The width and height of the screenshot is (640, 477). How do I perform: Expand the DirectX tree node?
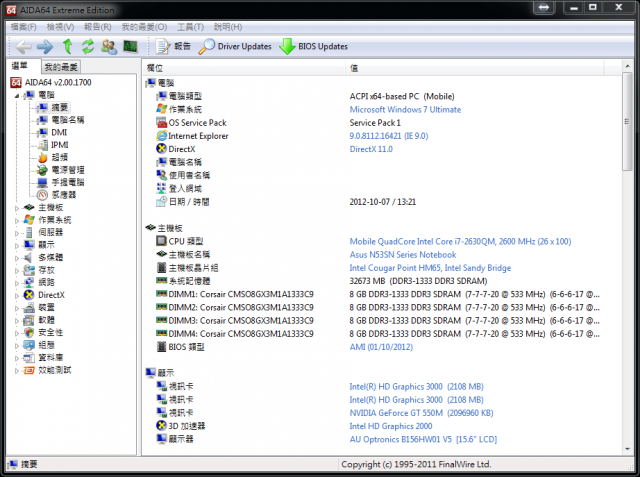(16, 295)
